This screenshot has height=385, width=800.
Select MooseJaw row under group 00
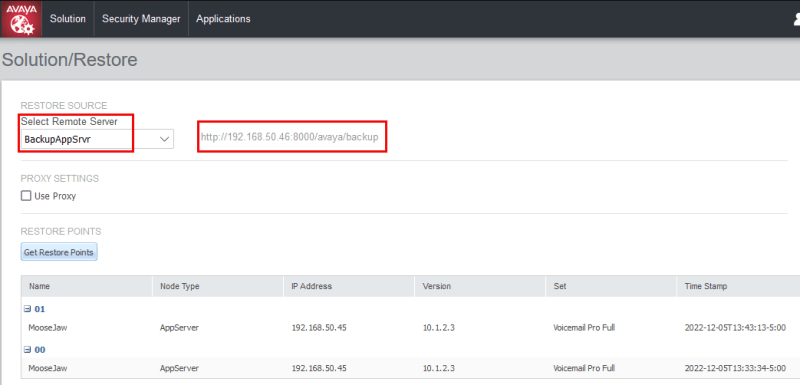click(410, 368)
